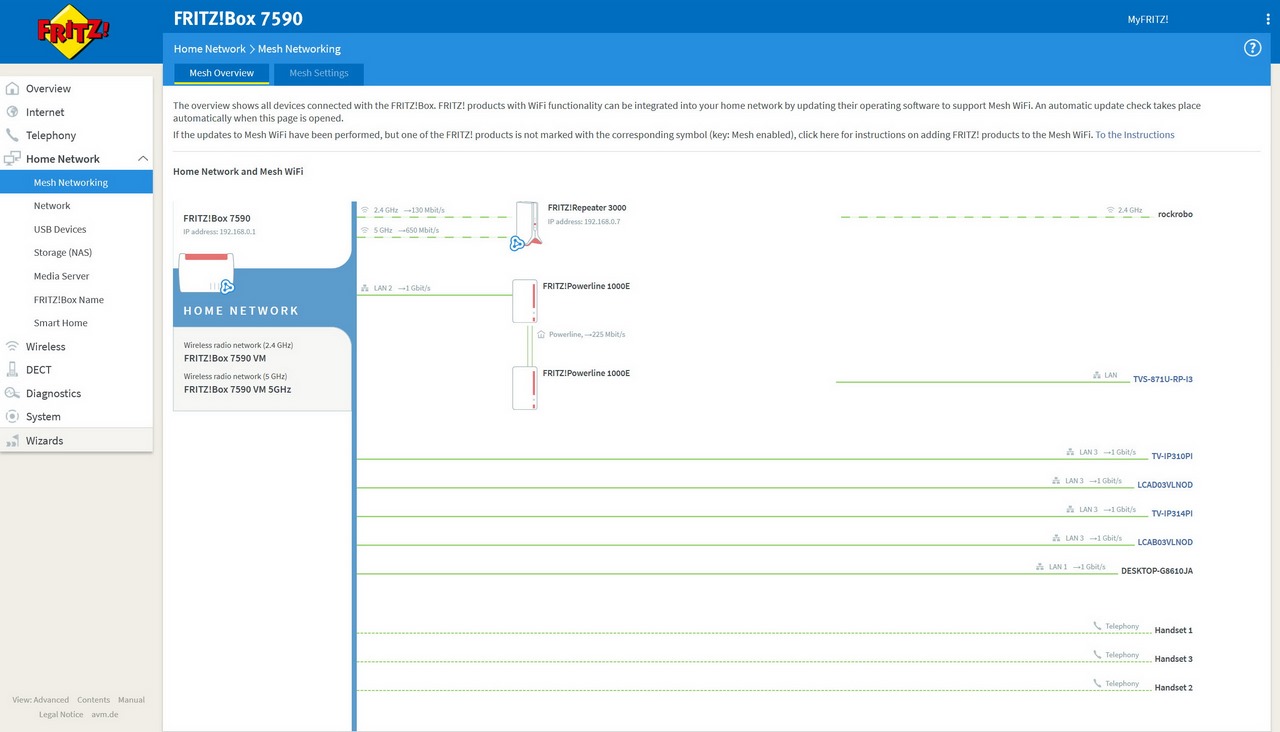Click the Overview house icon in sidebar
This screenshot has height=732, width=1280.
coord(12,88)
